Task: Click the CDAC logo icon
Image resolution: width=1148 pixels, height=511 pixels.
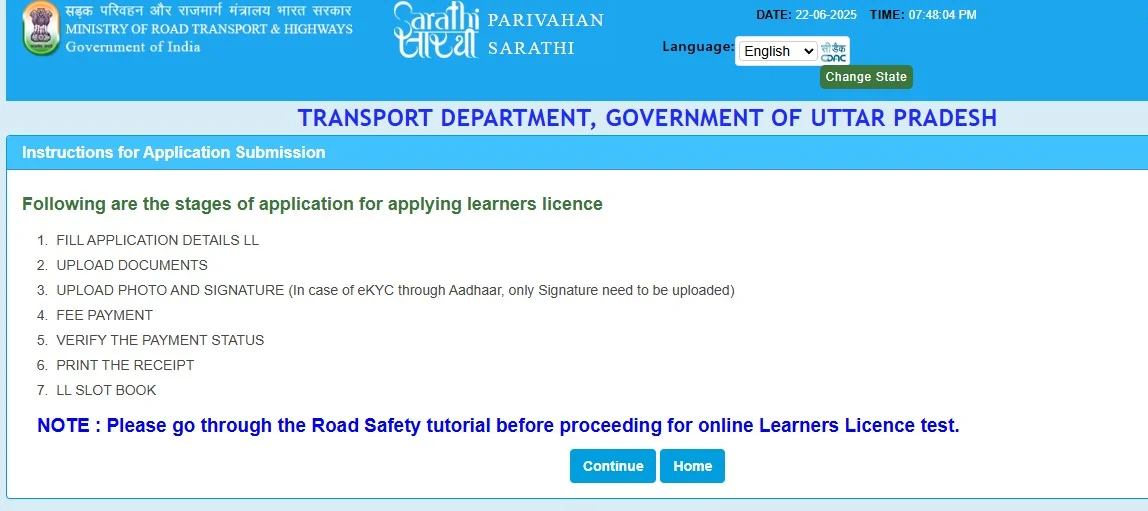Action: point(833,51)
